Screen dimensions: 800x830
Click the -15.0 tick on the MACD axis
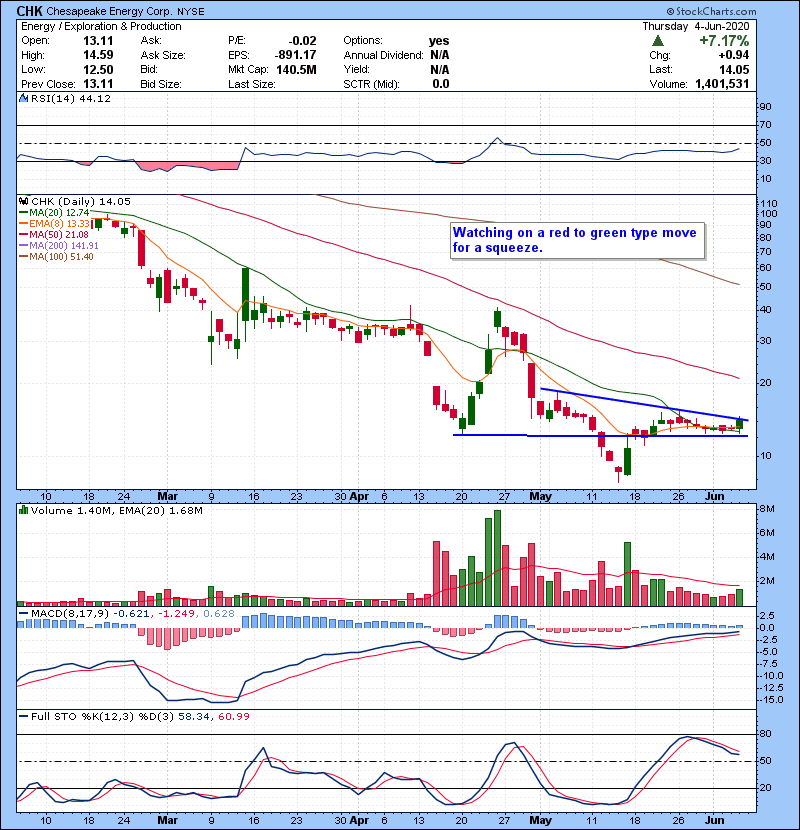(771, 700)
